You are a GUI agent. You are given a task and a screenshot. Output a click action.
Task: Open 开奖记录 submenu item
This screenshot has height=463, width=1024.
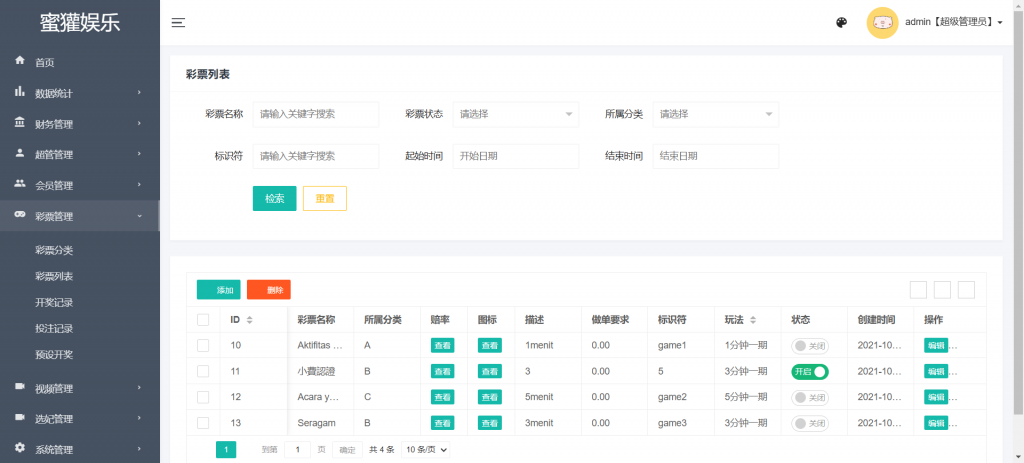[x=54, y=302]
